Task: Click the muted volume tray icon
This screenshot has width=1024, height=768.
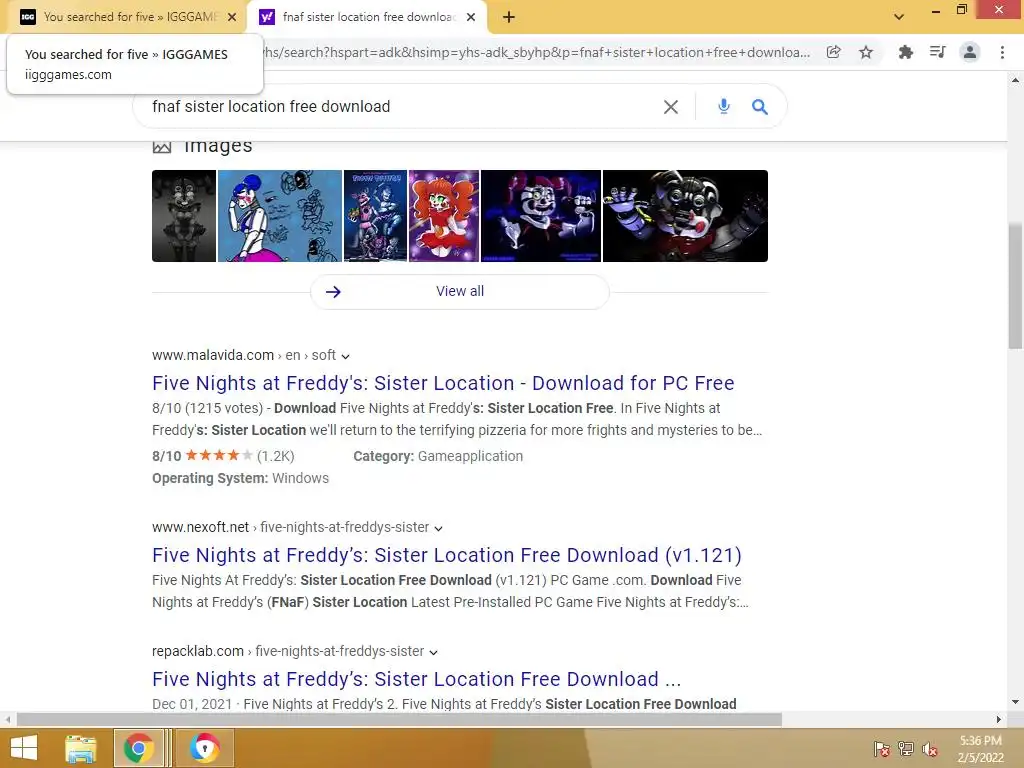Action: click(x=930, y=749)
